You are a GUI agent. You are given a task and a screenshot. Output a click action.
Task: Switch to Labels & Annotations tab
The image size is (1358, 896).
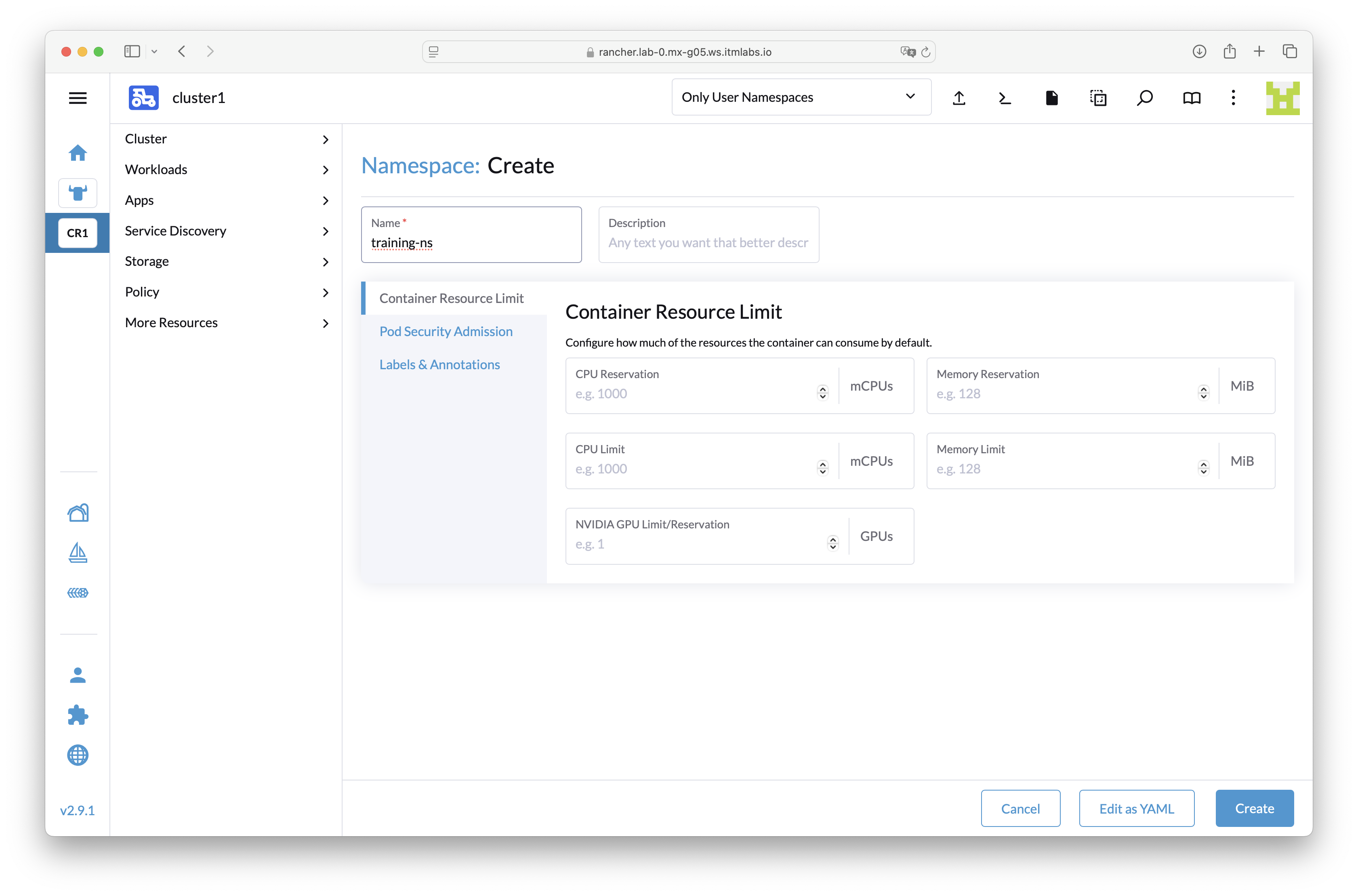click(439, 364)
